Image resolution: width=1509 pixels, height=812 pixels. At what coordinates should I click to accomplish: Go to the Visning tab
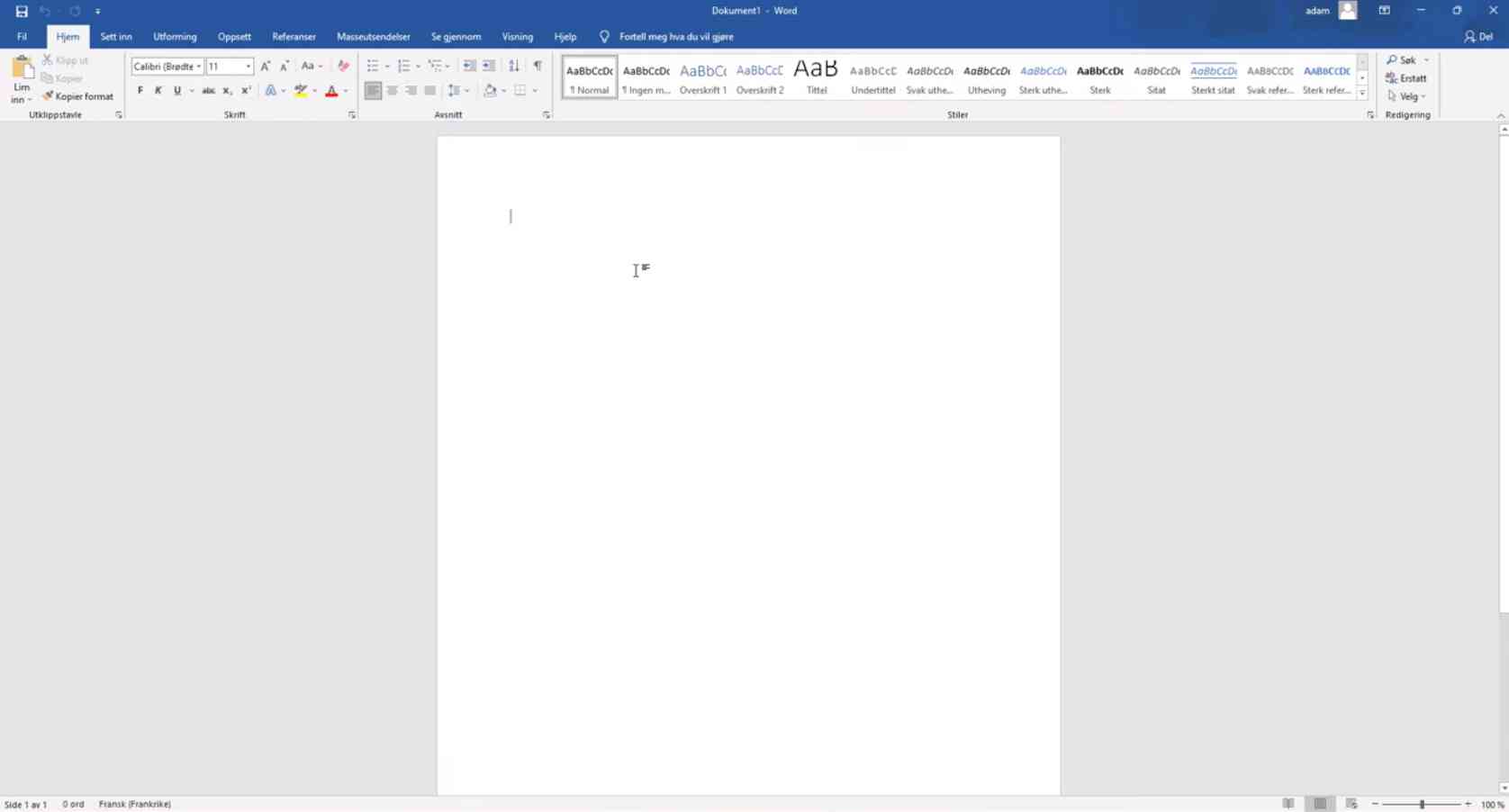(x=518, y=37)
